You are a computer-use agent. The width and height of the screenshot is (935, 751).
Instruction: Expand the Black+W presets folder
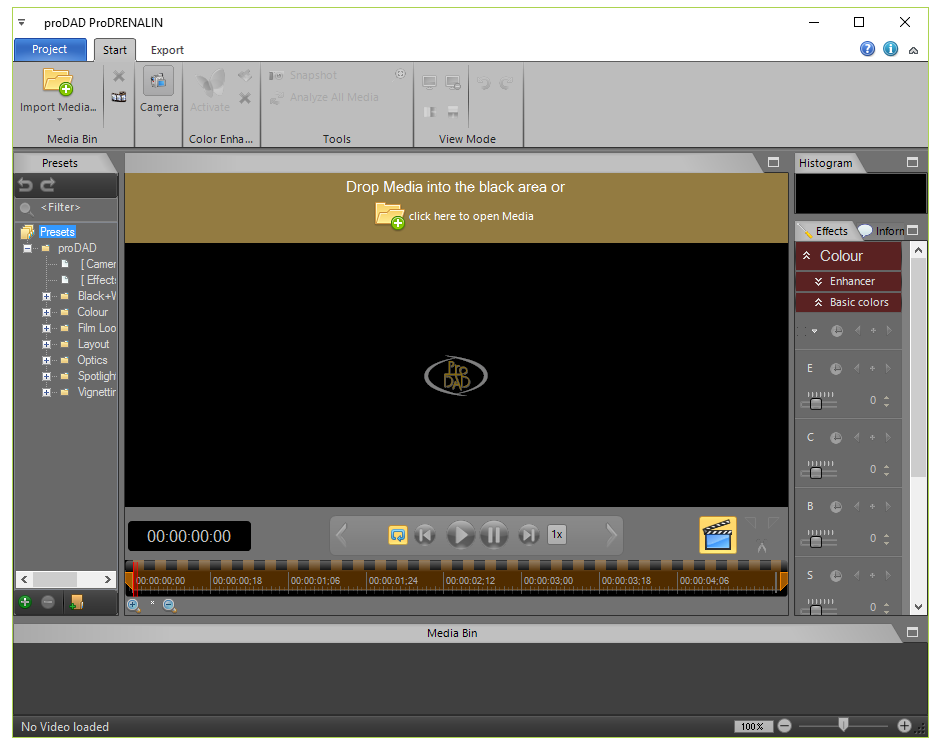pos(47,296)
